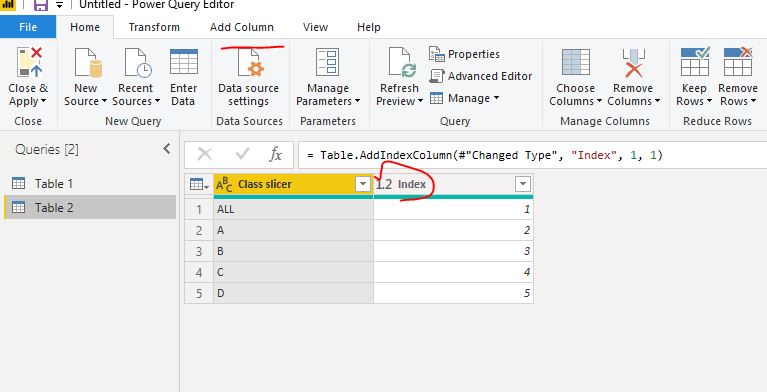This screenshot has width=767, height=392.
Task: Click the Class slicer cell A
Action: point(293,230)
